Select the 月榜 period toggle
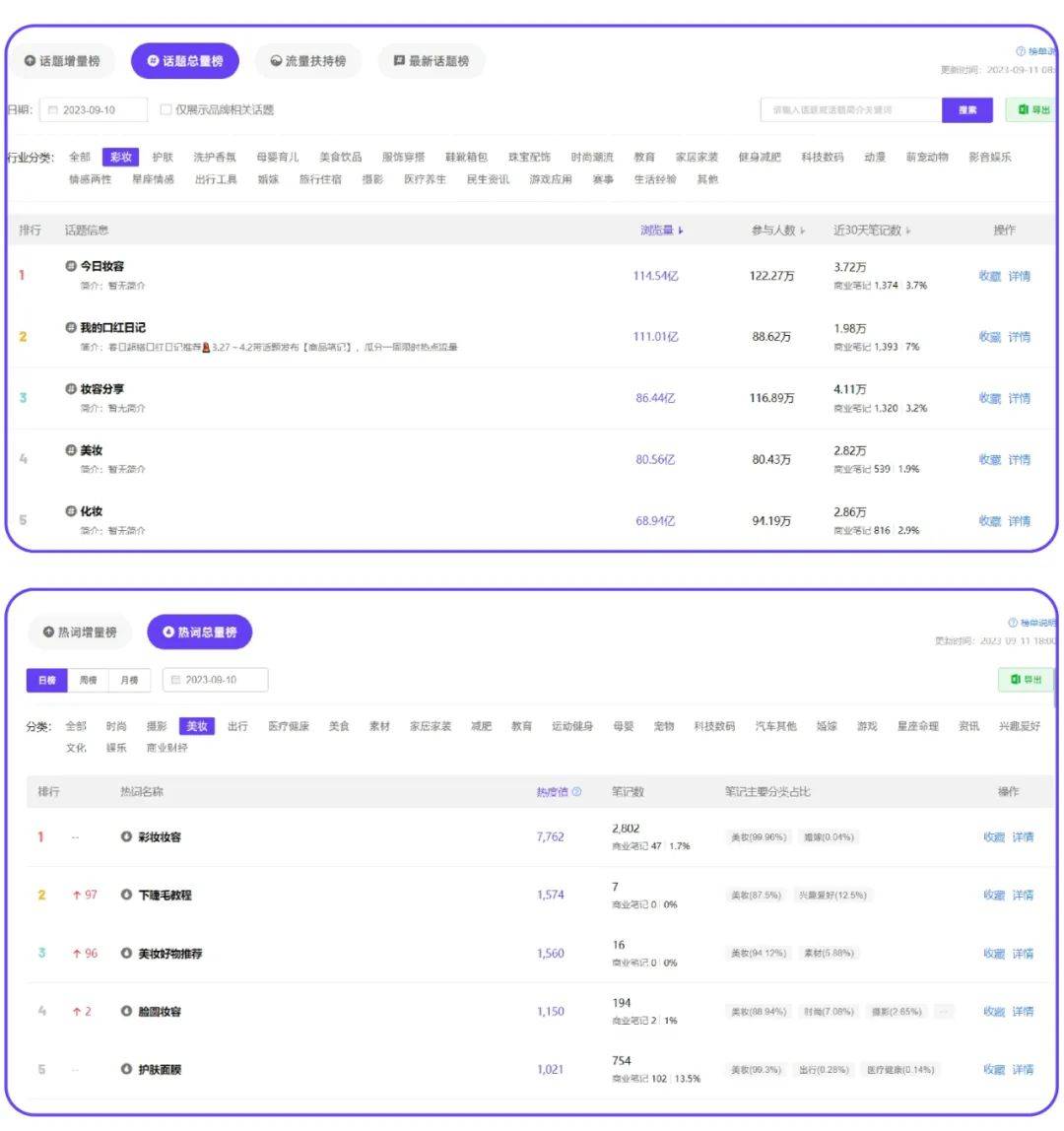The height and width of the screenshot is (1131, 1064). [x=130, y=680]
